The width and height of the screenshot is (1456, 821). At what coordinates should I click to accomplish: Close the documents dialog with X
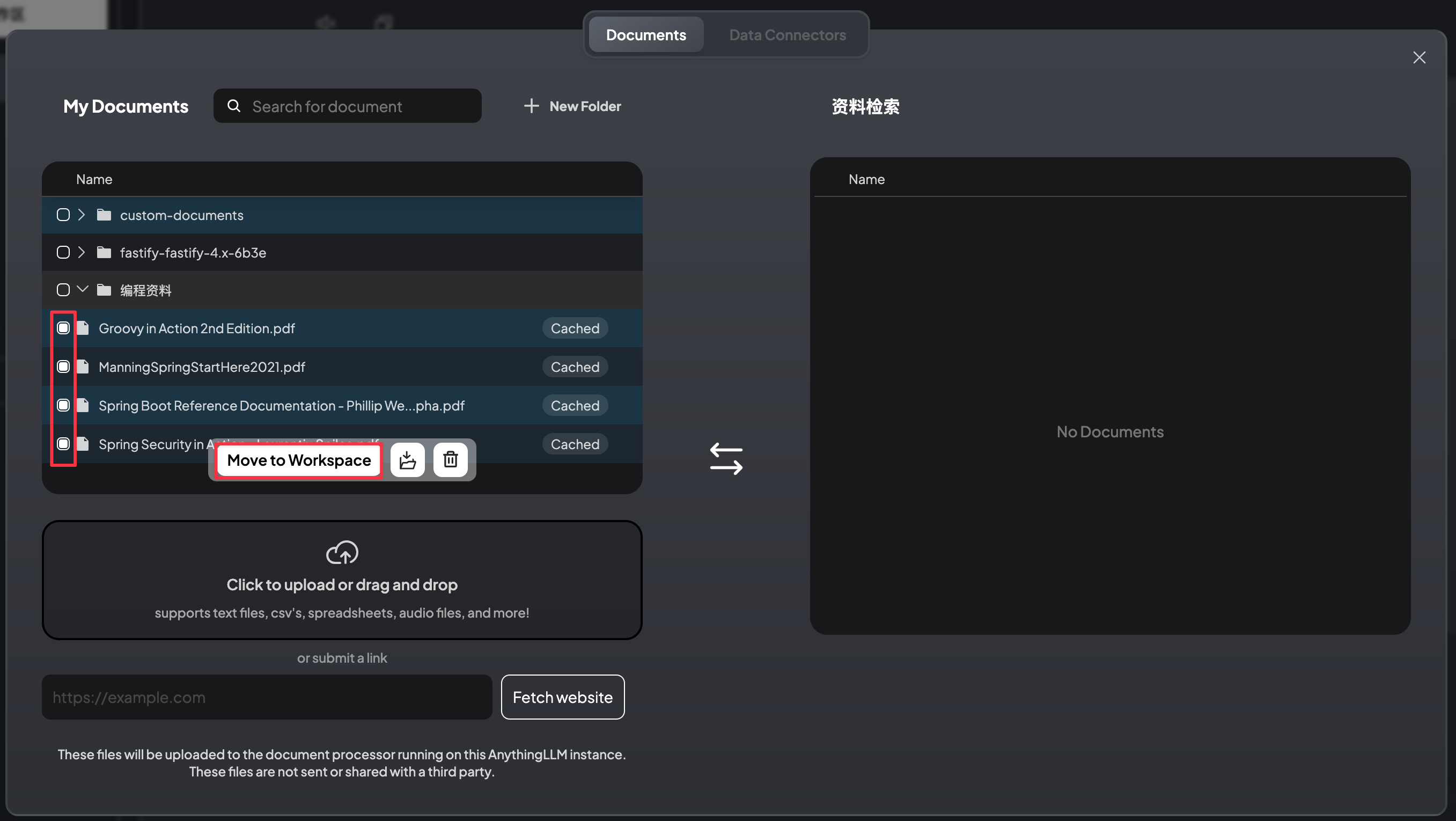pos(1420,57)
